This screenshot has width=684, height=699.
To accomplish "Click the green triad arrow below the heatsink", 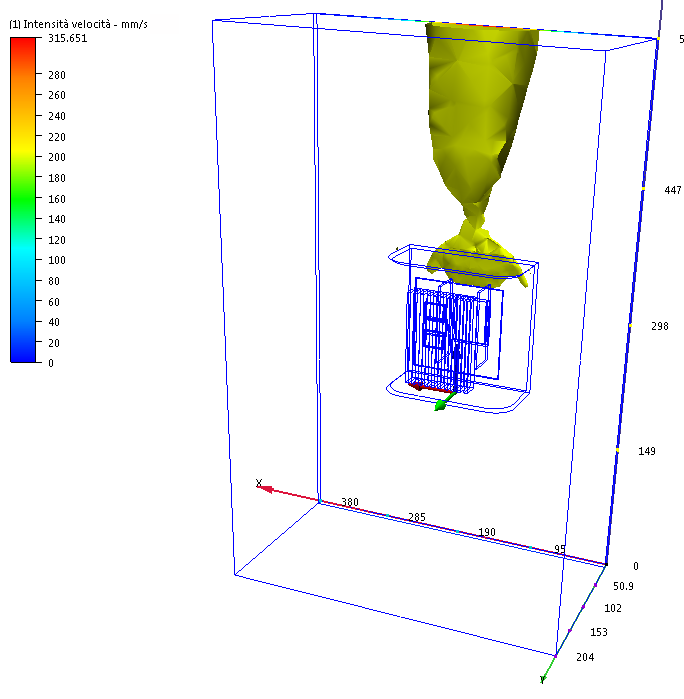I will pos(444,401).
